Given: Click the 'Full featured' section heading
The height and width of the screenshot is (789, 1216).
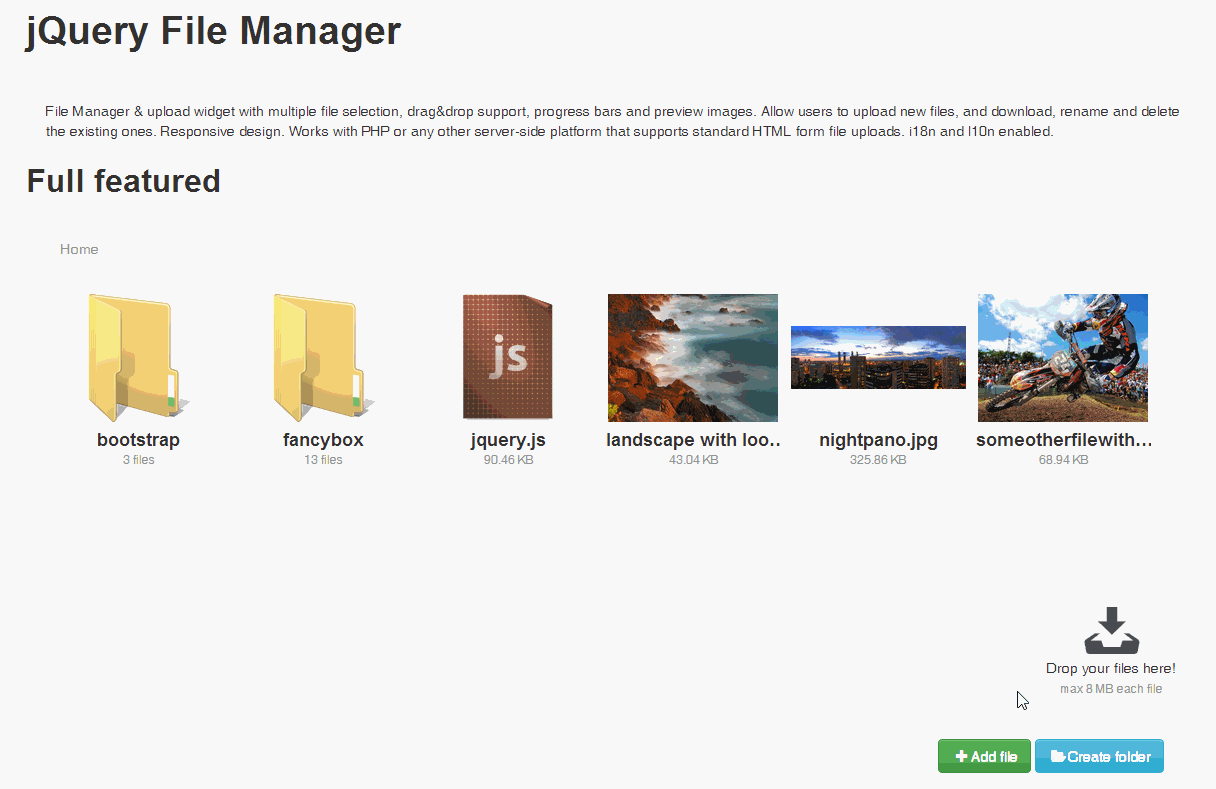Looking at the screenshot, I should [123, 181].
